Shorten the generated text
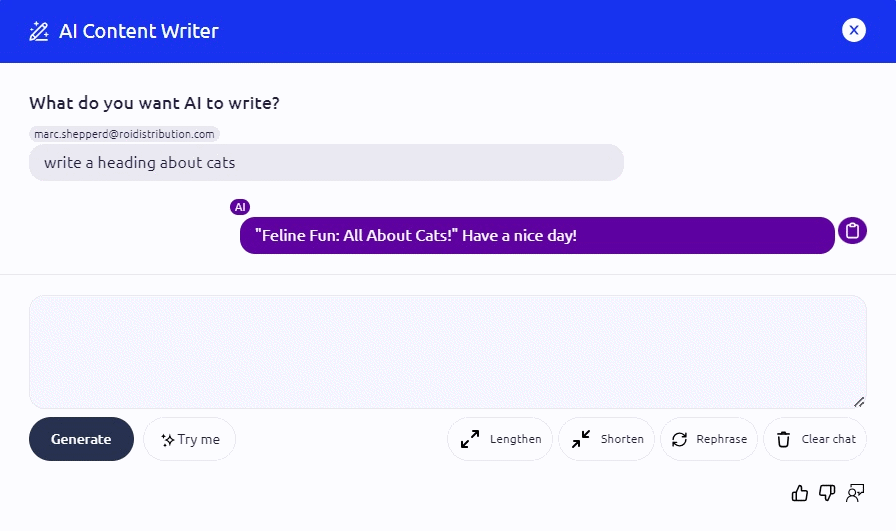 [x=606, y=439]
